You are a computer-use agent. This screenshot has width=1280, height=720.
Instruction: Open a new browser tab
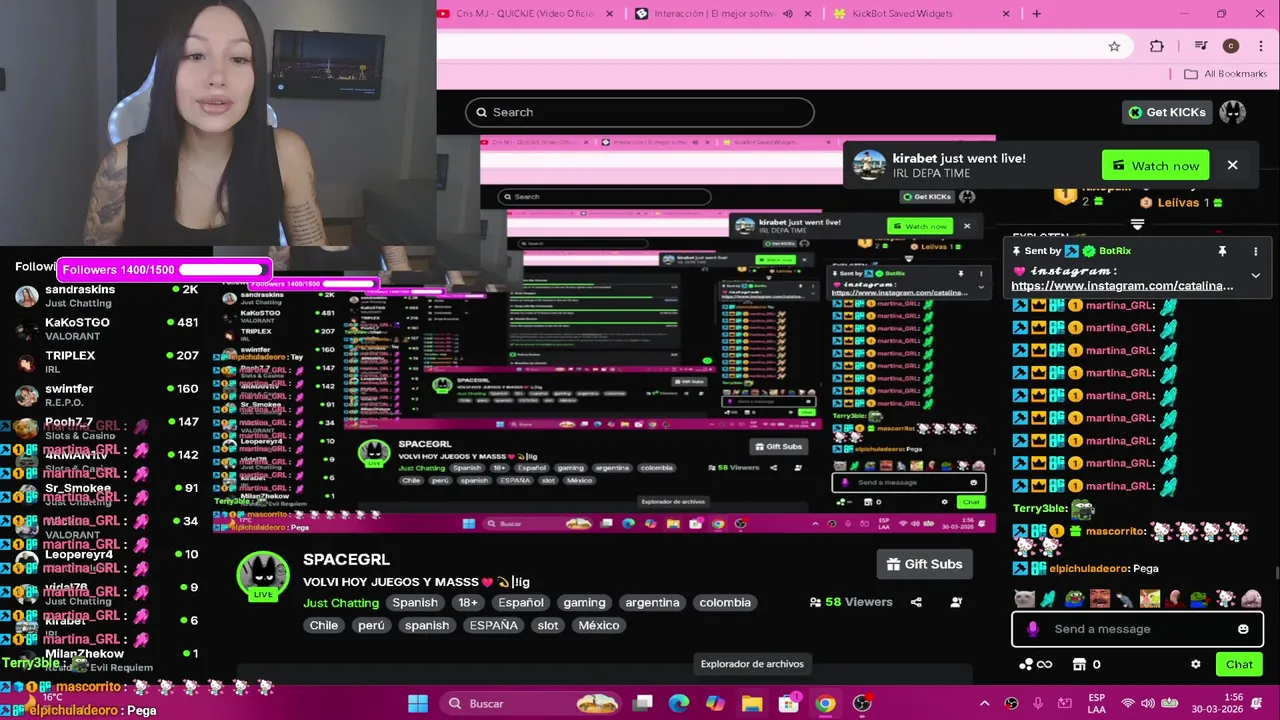[1036, 13]
